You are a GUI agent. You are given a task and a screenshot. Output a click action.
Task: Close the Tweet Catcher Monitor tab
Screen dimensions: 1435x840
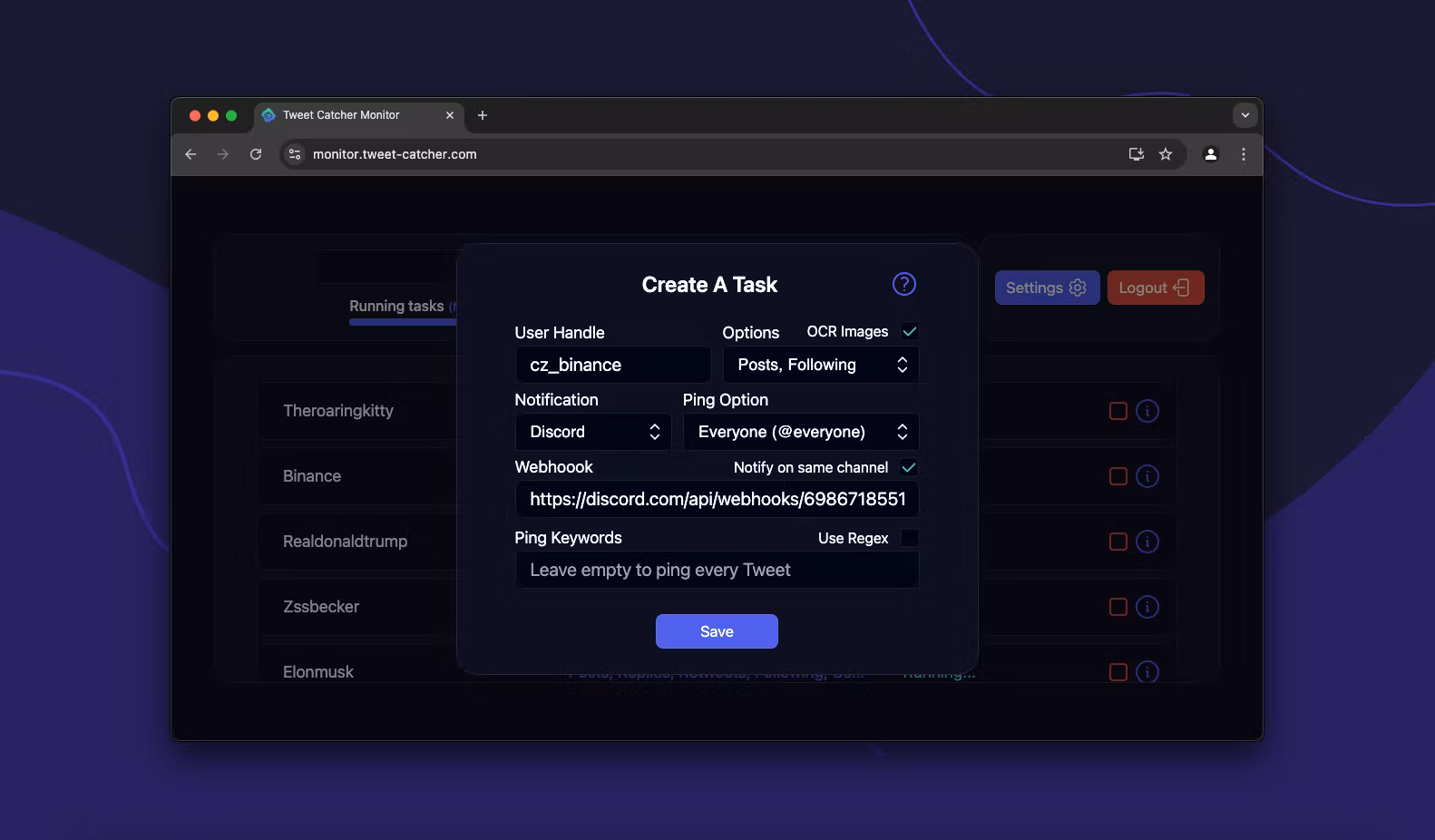click(x=449, y=115)
